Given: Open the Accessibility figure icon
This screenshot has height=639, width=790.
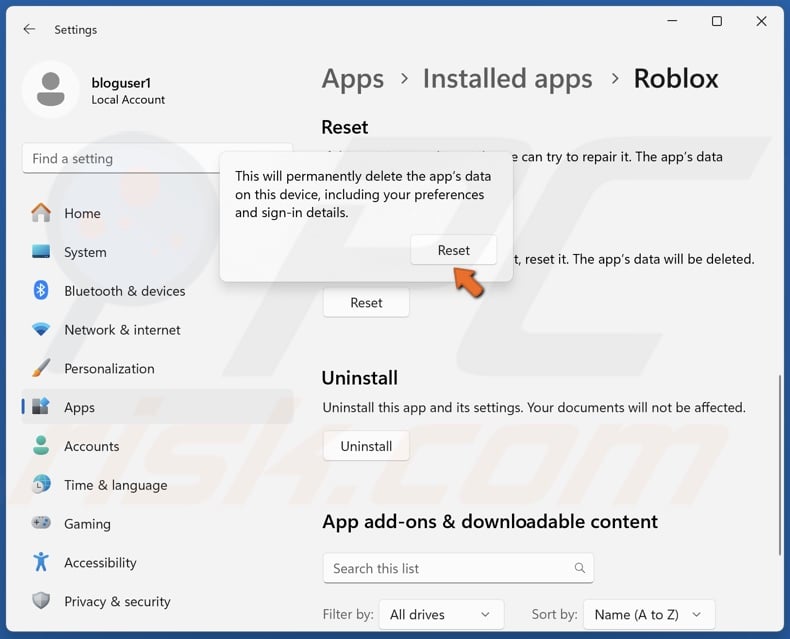Looking at the screenshot, I should click(x=41, y=563).
